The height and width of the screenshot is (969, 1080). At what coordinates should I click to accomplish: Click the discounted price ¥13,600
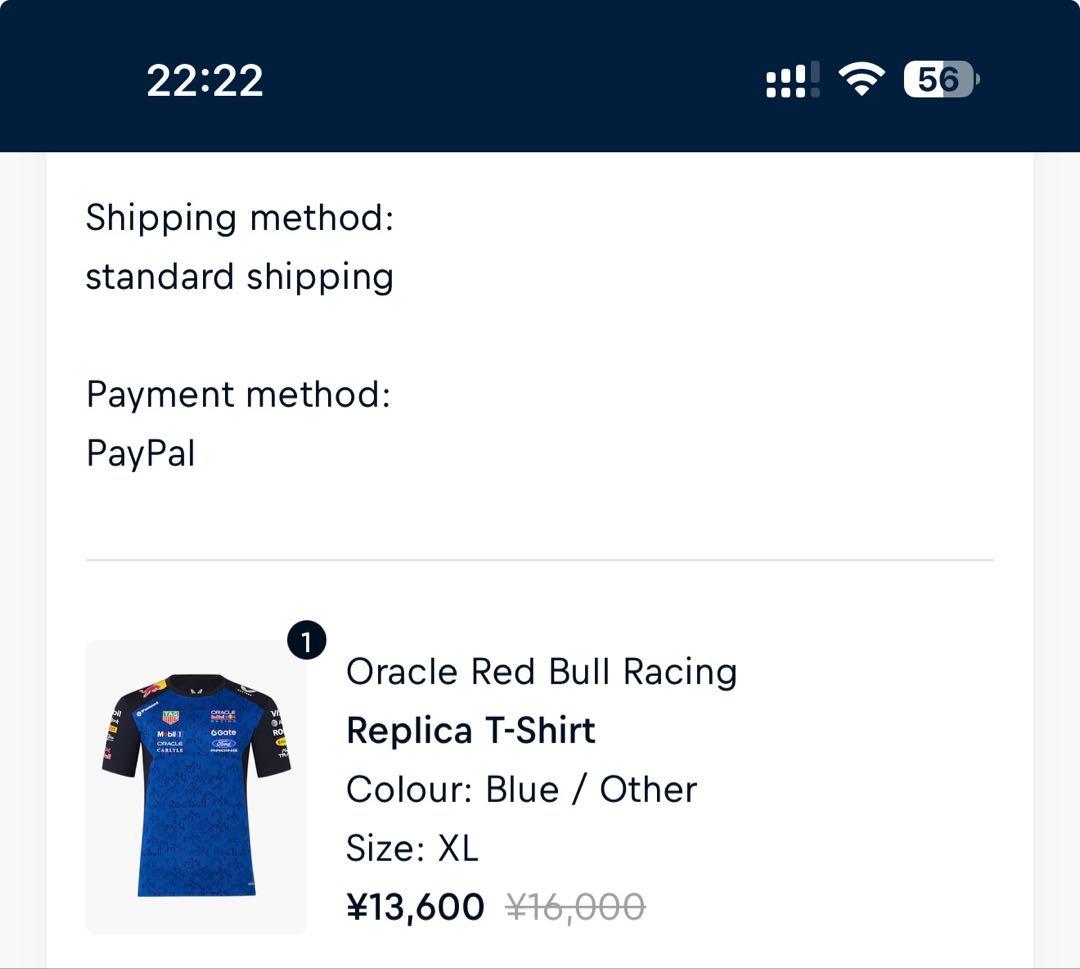click(x=415, y=908)
